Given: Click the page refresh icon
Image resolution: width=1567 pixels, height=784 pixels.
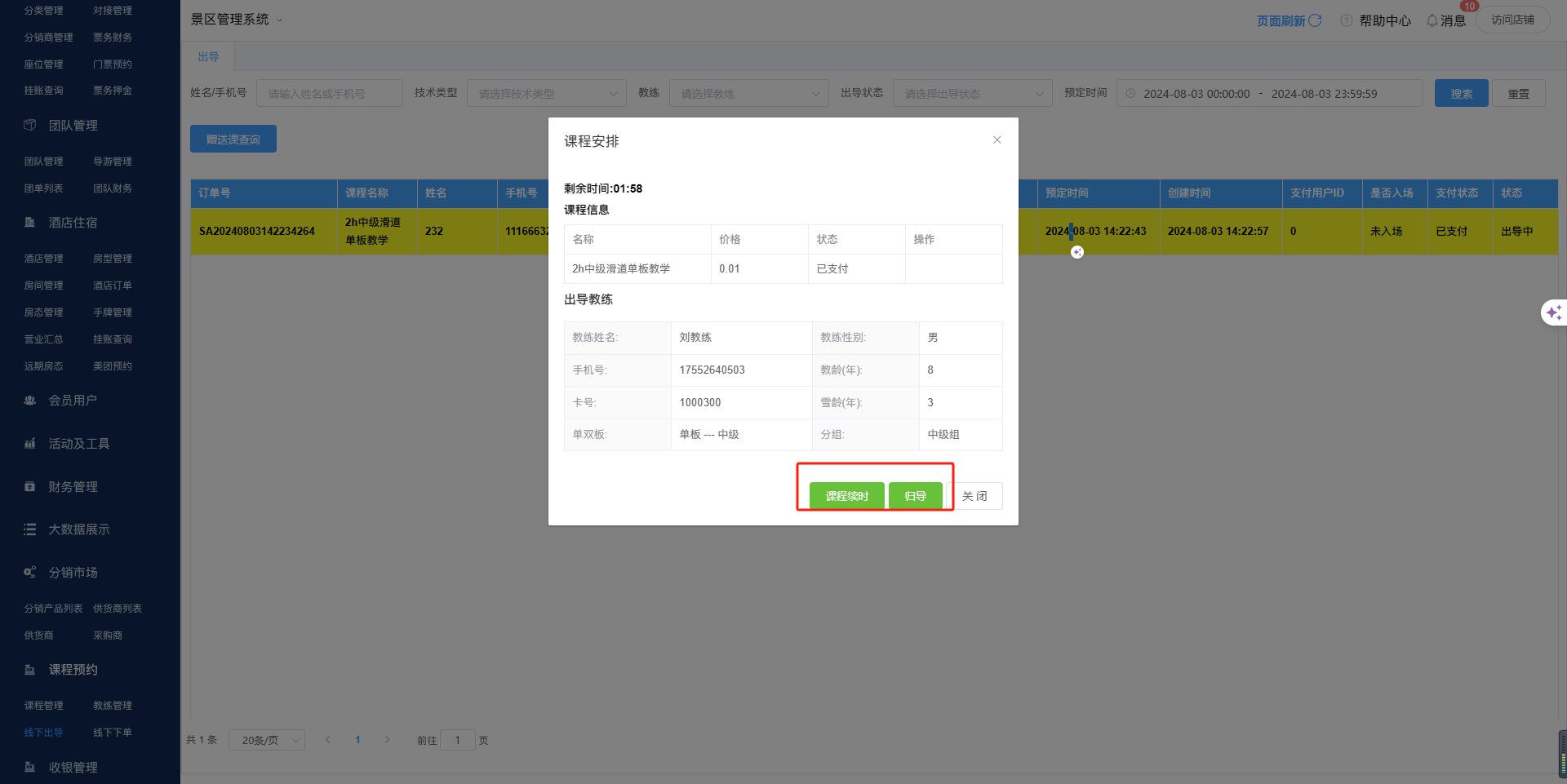Looking at the screenshot, I should pos(1315,20).
